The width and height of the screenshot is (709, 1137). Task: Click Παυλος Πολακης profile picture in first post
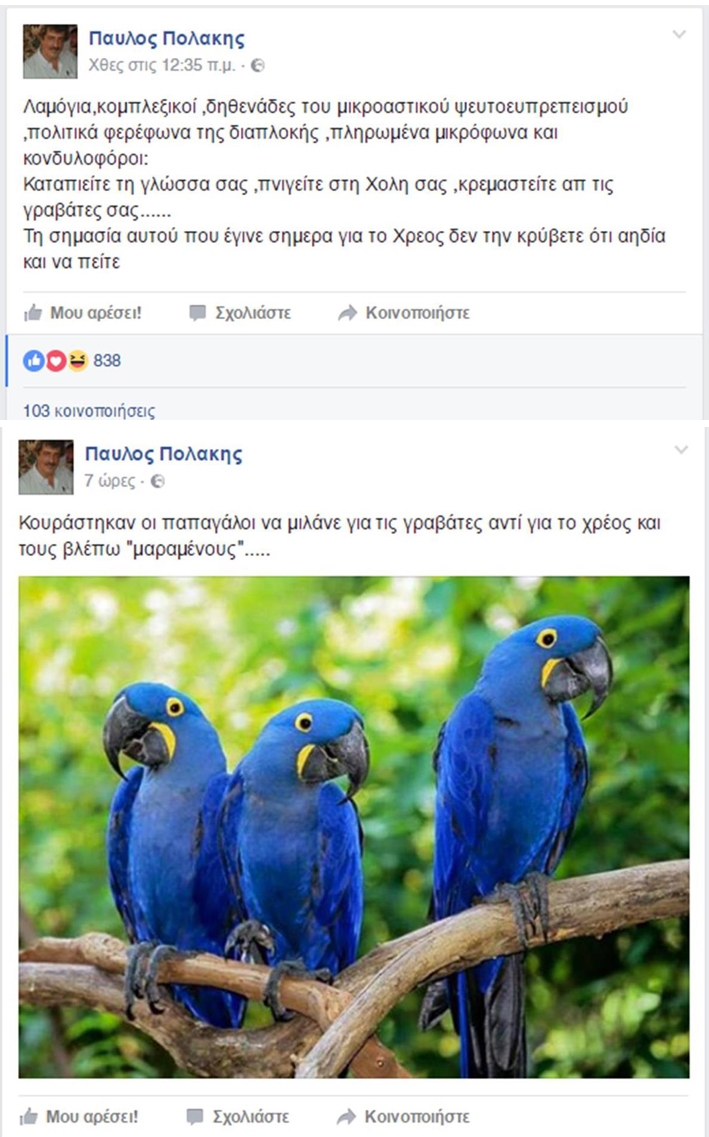pyautogui.click(x=50, y=51)
